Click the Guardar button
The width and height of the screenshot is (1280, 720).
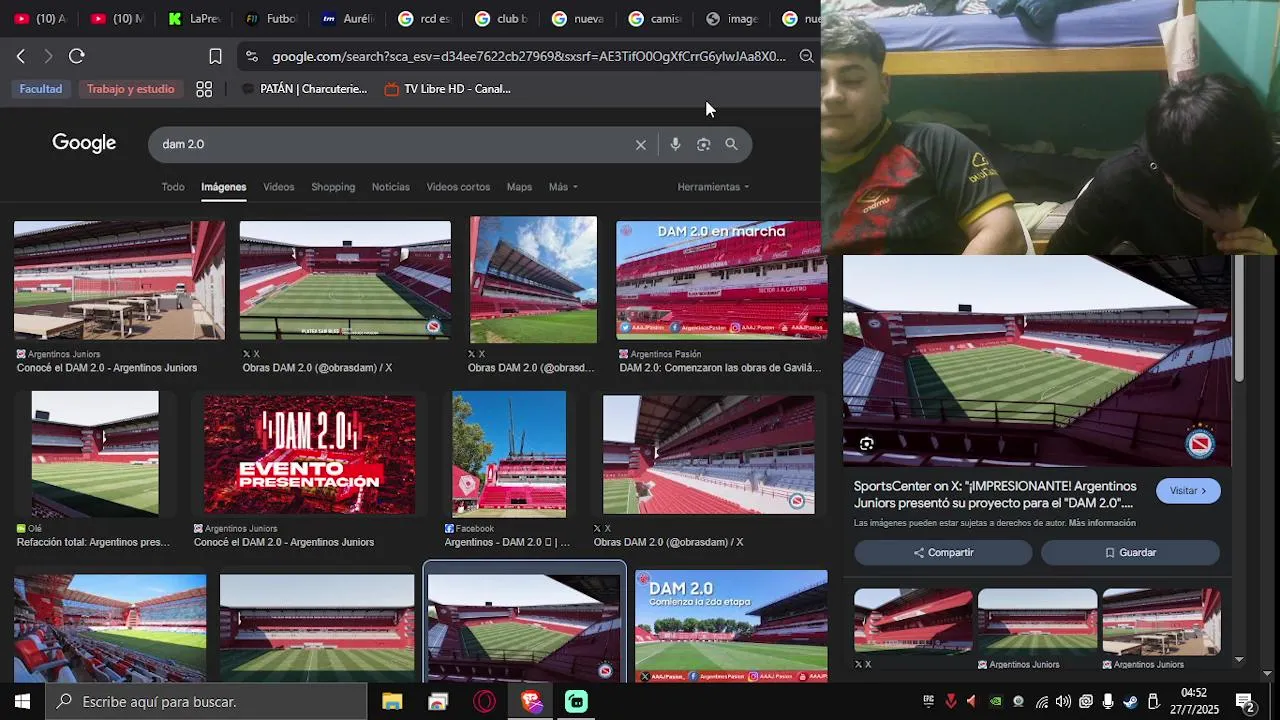click(1130, 553)
